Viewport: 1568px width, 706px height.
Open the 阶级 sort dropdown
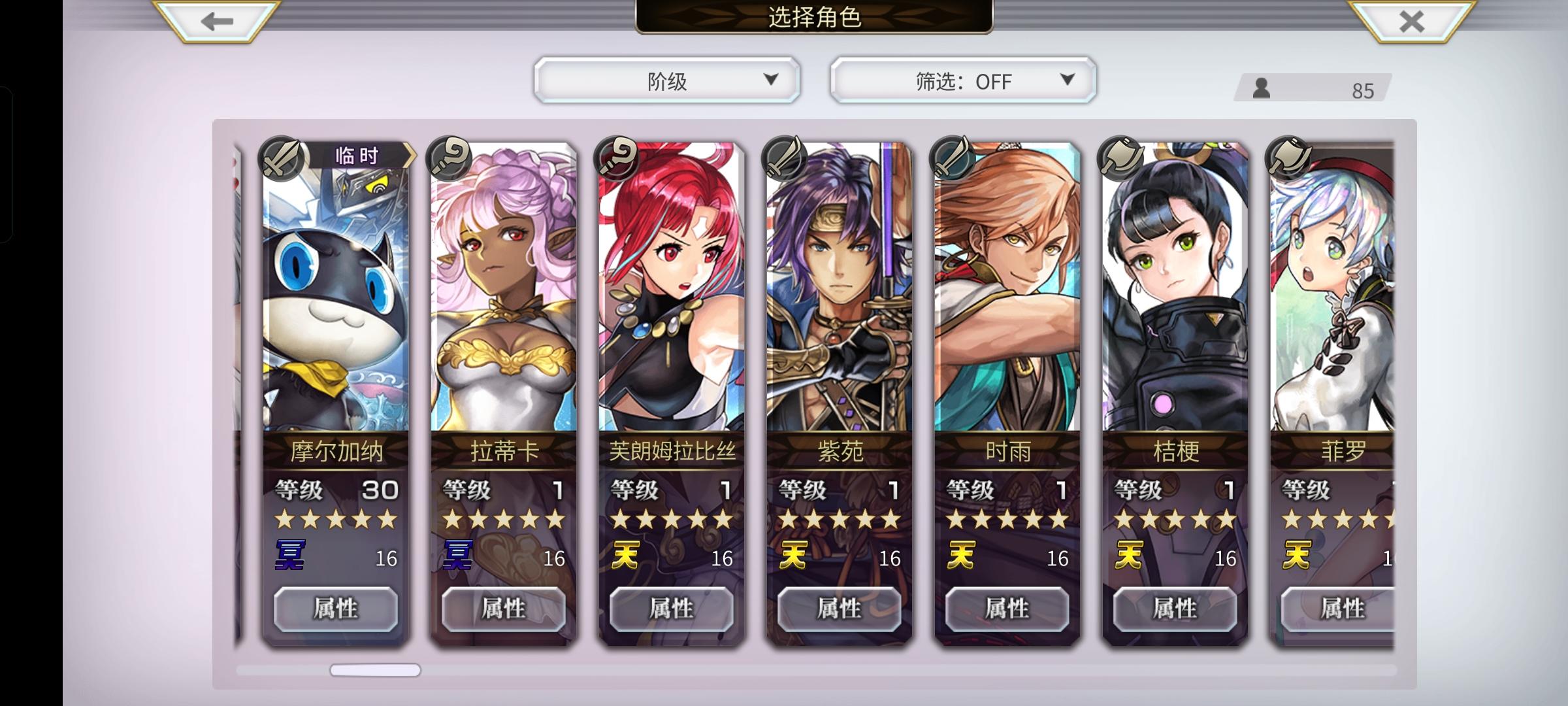click(667, 80)
